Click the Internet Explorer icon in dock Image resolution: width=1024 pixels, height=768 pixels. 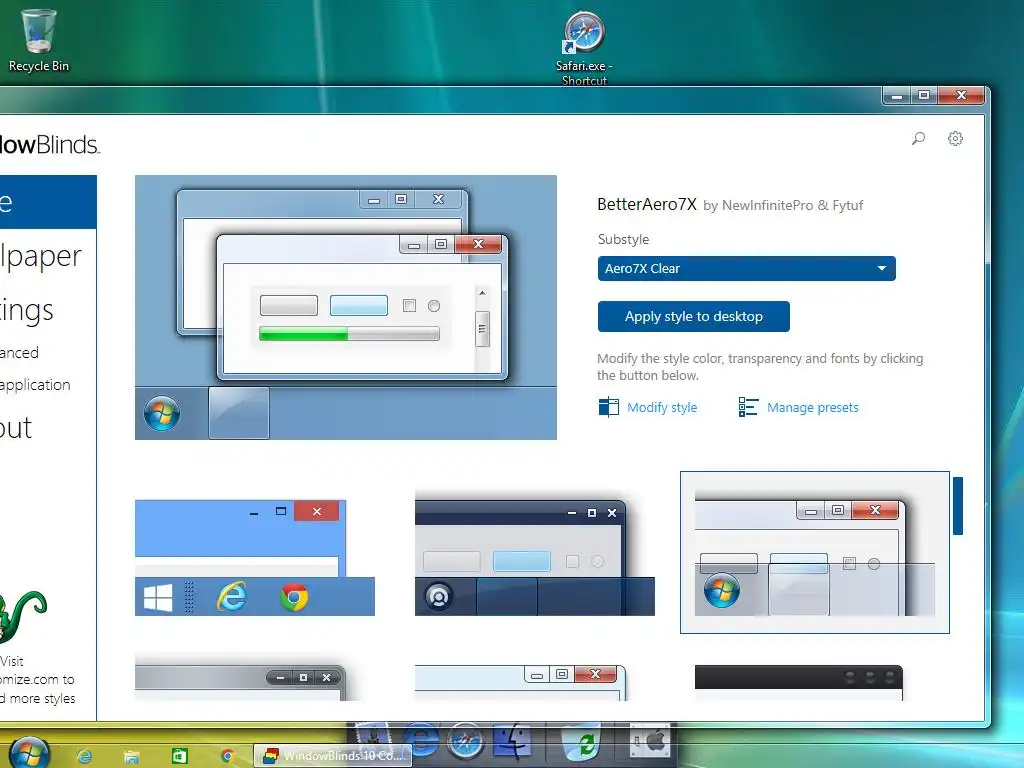(x=422, y=740)
